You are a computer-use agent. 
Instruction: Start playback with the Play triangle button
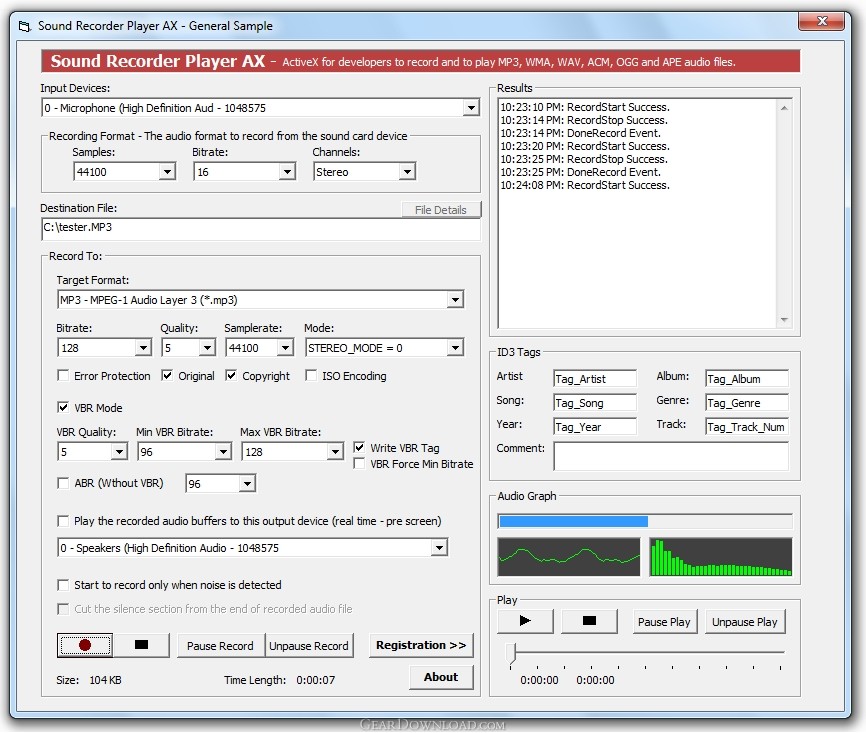click(x=525, y=621)
